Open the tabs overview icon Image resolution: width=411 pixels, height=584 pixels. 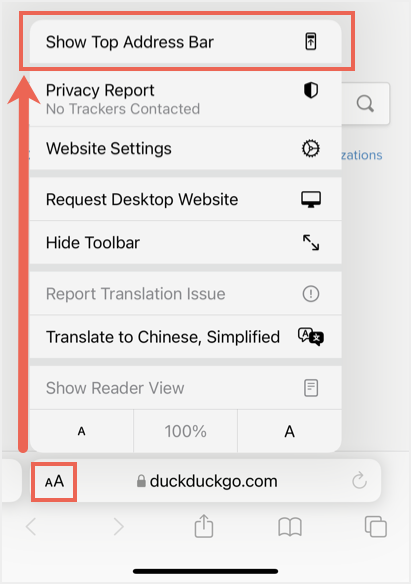[x=376, y=526]
